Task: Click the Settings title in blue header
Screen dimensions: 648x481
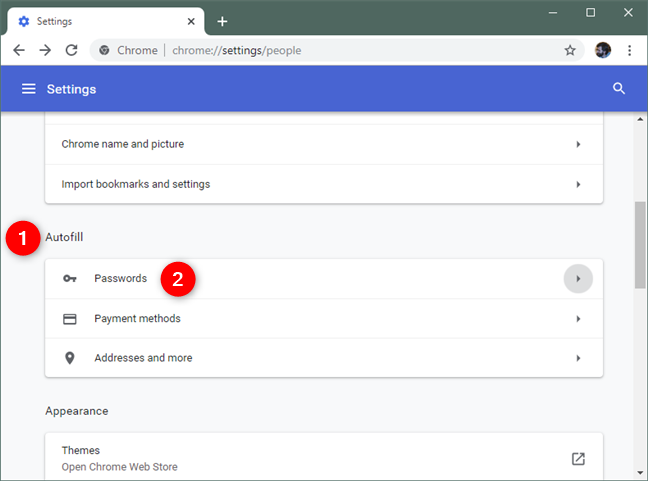Action: (x=71, y=89)
